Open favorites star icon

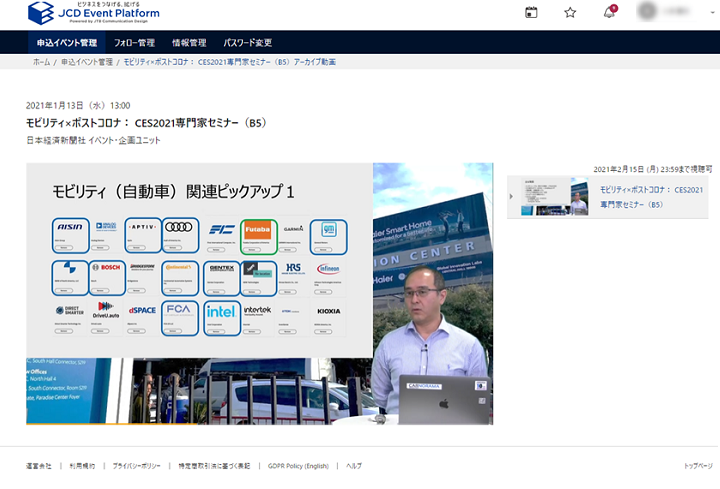(570, 12)
